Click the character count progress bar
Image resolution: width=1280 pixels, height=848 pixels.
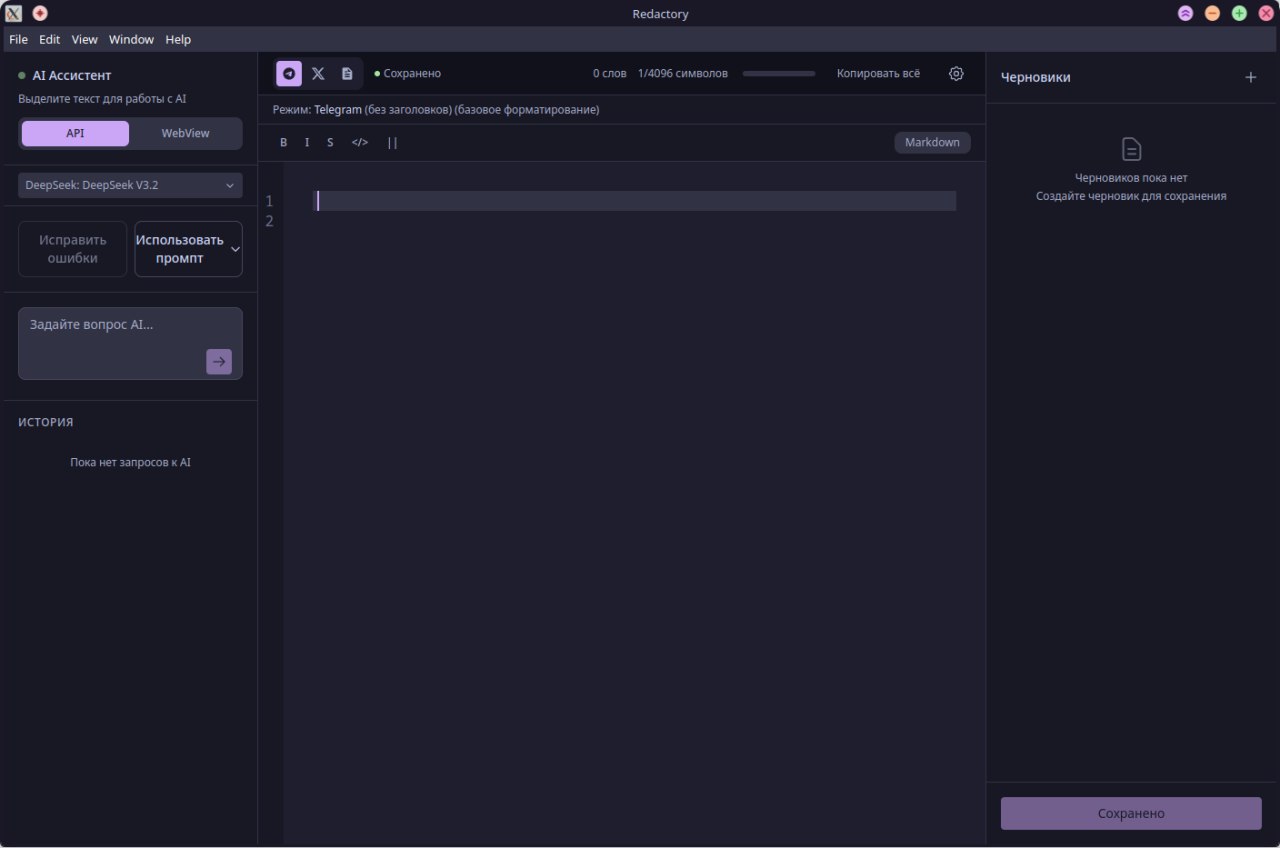[x=779, y=73]
